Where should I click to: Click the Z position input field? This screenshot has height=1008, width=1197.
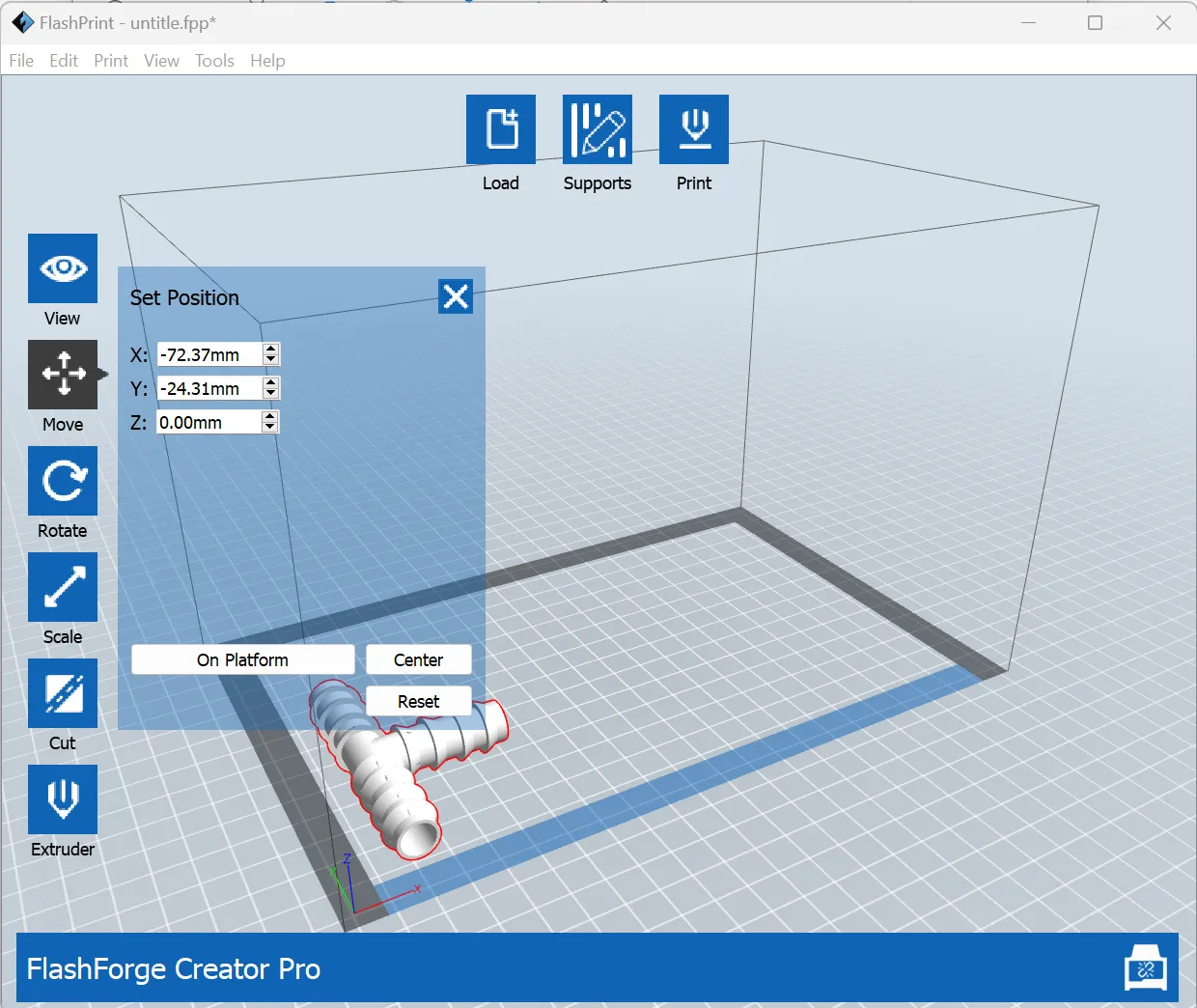tap(209, 422)
